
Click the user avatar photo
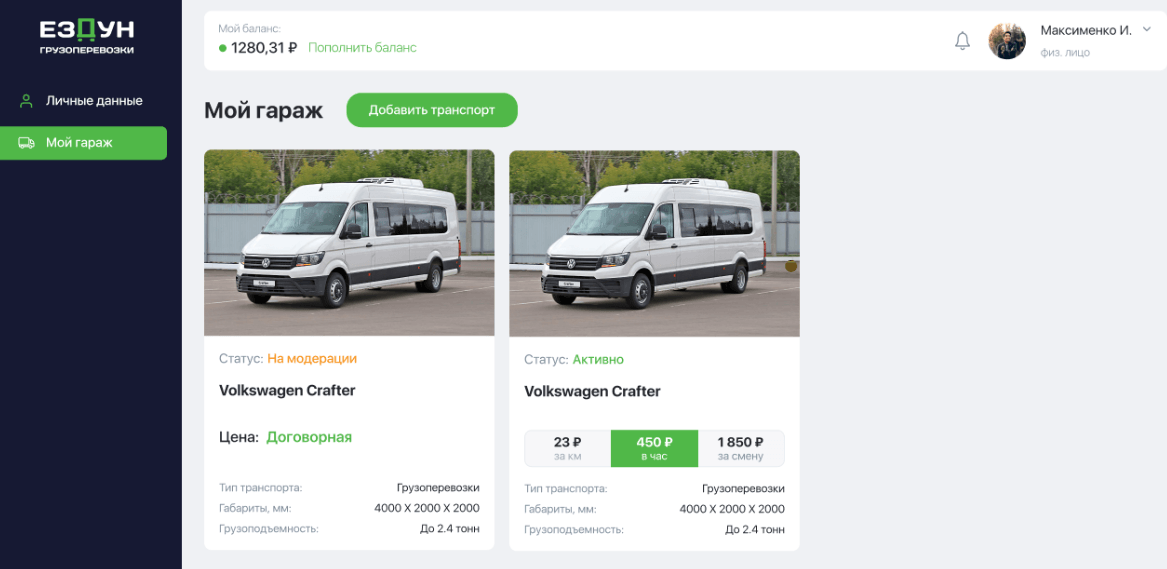point(1007,41)
